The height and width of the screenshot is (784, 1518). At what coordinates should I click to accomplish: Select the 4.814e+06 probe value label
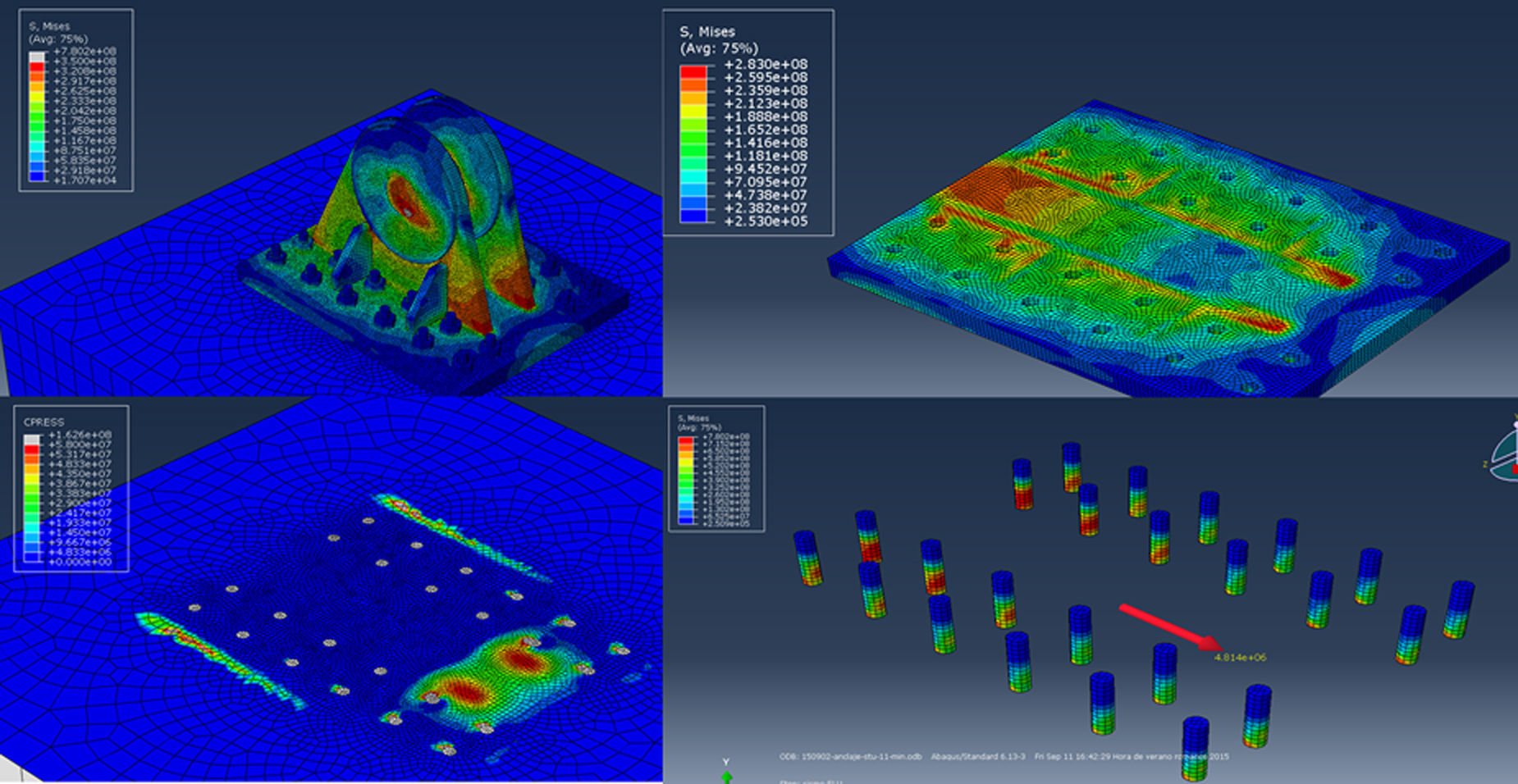coord(1240,658)
